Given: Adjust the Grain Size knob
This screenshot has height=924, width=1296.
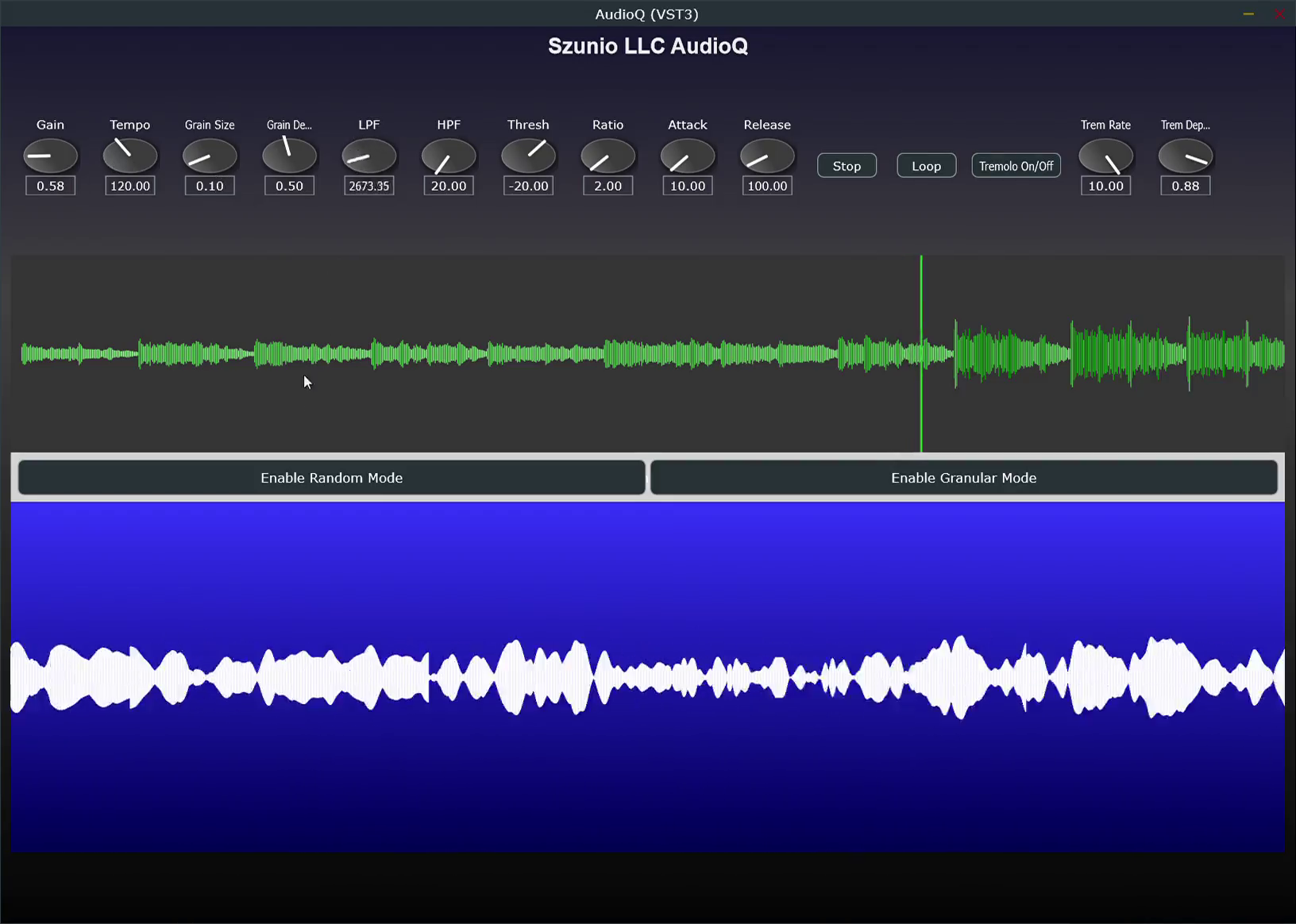Looking at the screenshot, I should pyautogui.click(x=210, y=156).
